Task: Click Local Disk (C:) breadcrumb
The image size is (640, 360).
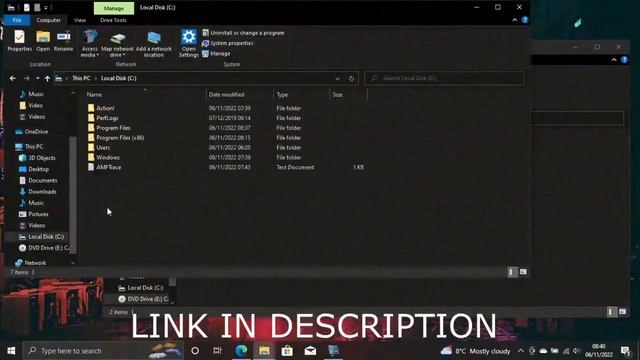Action: pos(118,78)
